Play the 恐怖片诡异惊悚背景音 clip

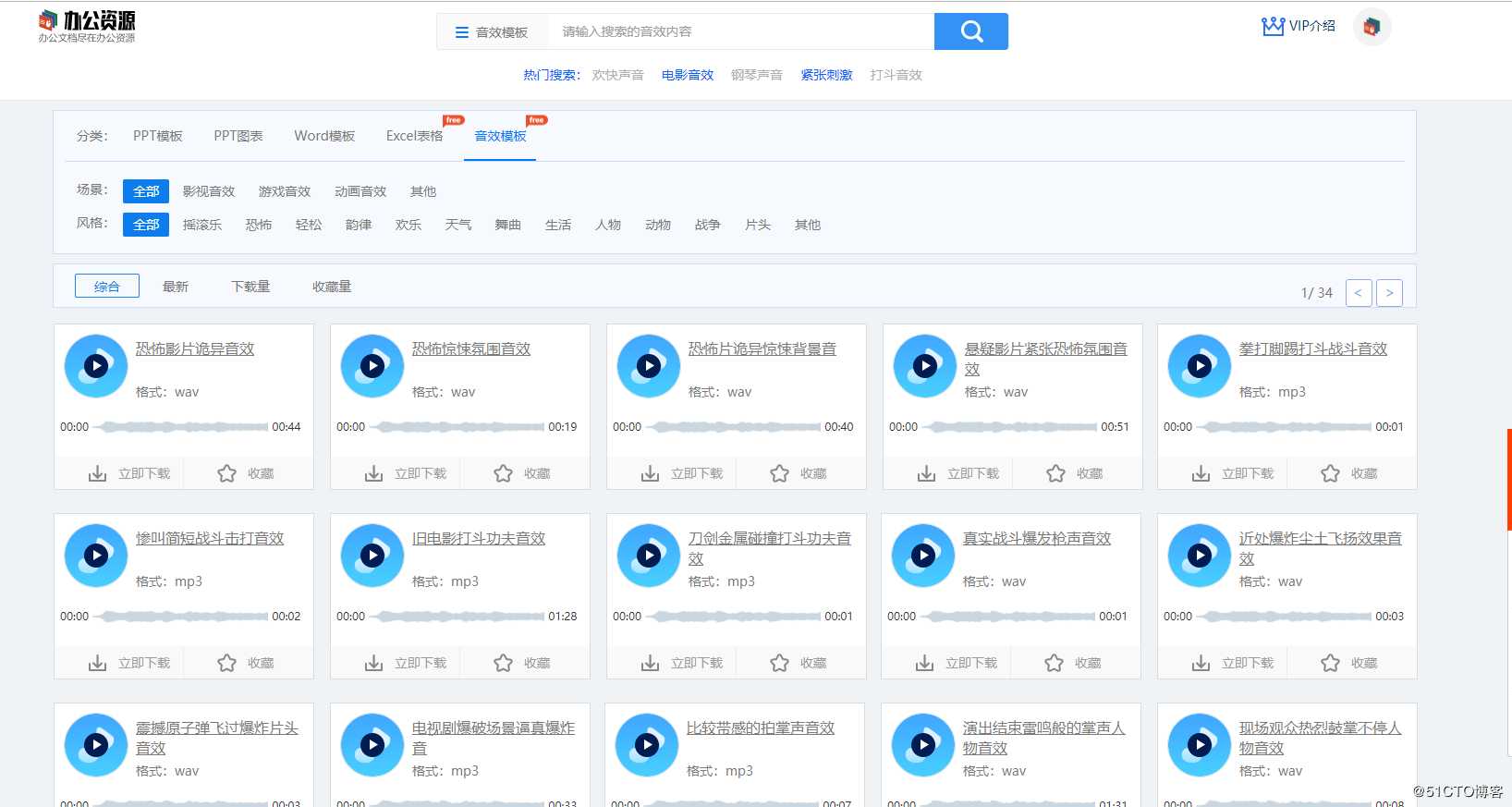click(649, 366)
